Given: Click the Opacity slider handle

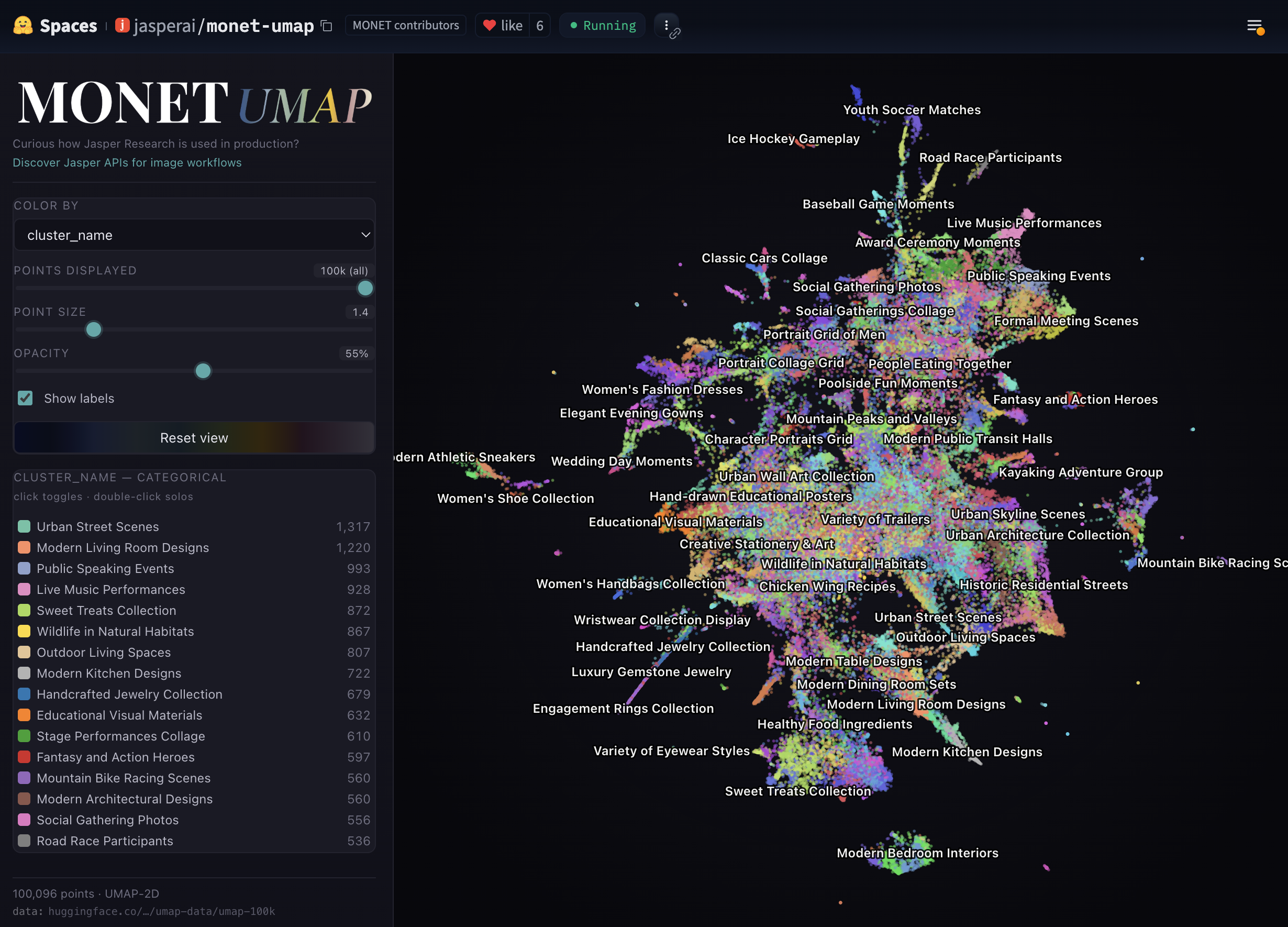Looking at the screenshot, I should pyautogui.click(x=203, y=371).
